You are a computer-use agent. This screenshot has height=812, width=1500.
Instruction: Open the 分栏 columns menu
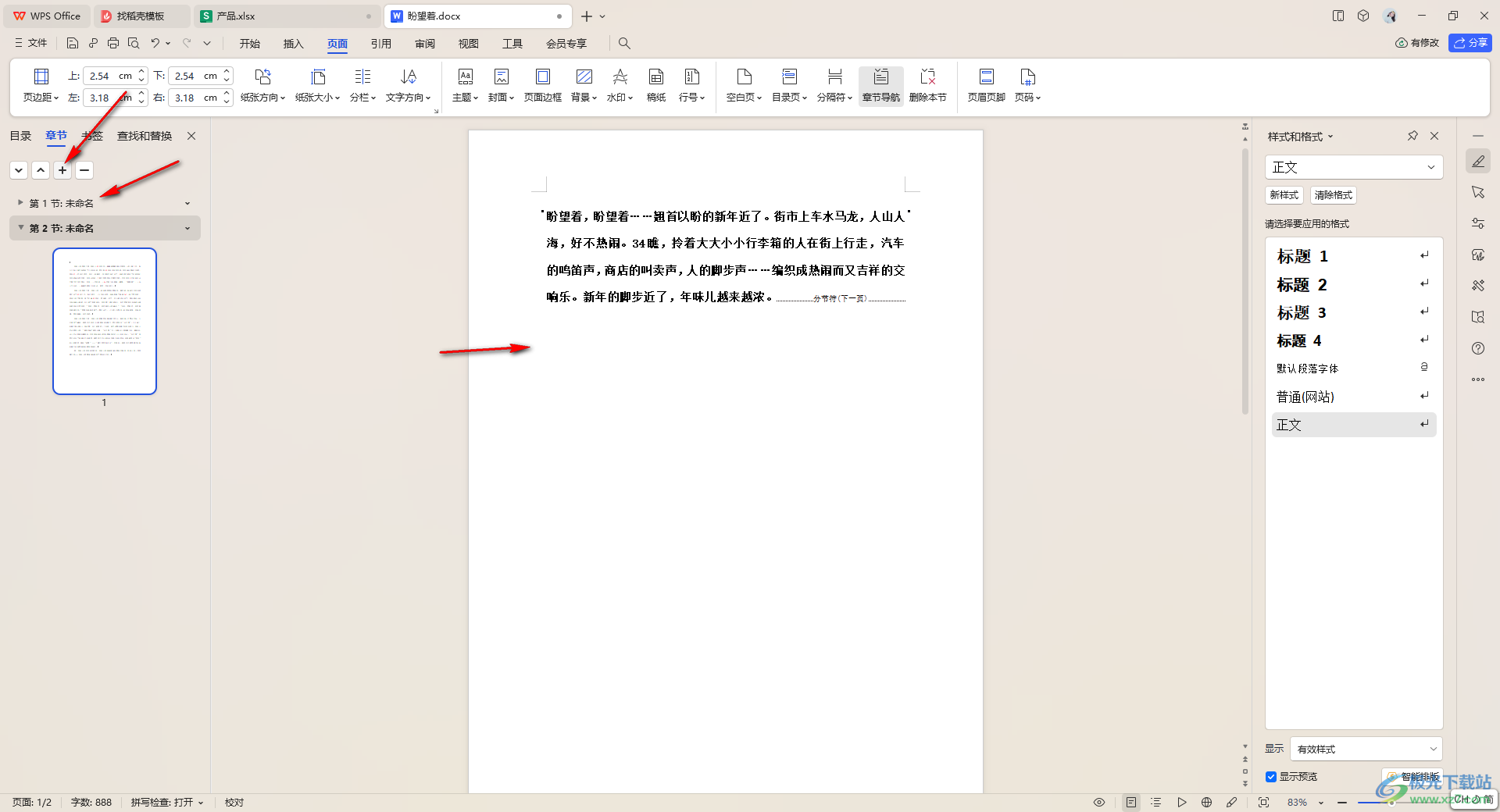point(362,85)
